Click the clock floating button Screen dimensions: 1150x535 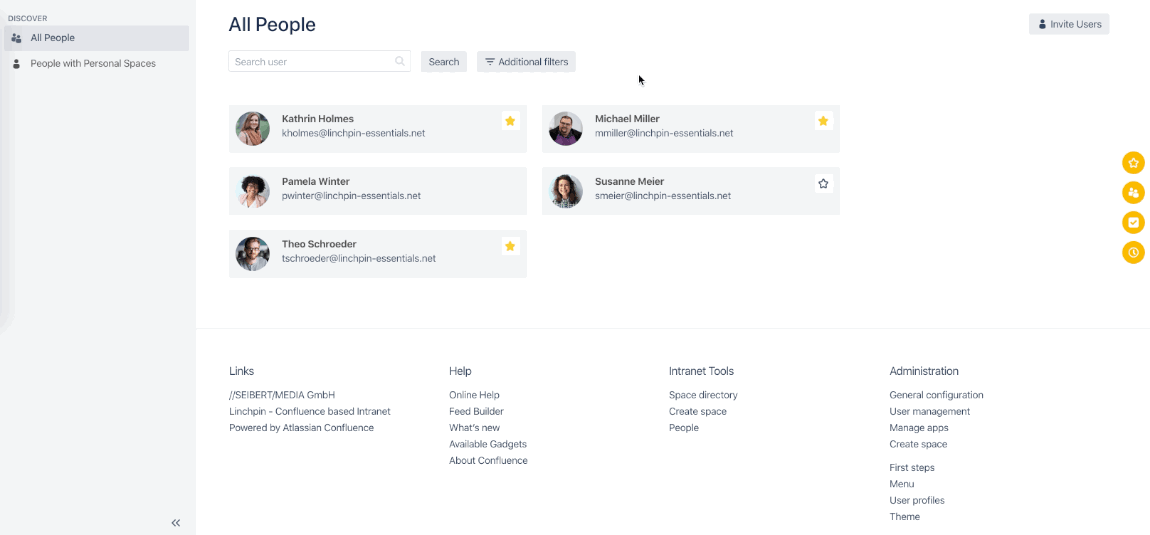tap(1133, 252)
